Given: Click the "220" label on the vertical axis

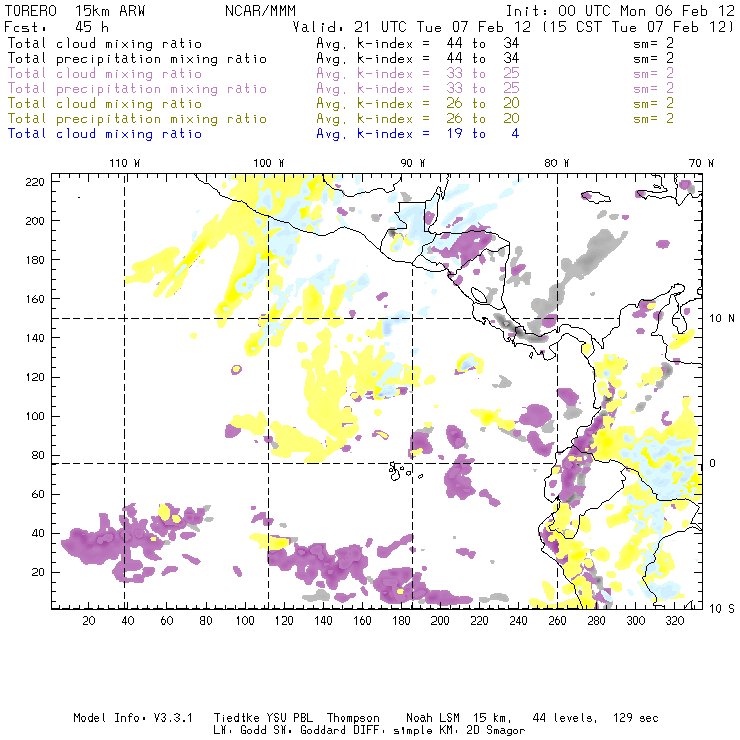Looking at the screenshot, I should tap(35, 182).
